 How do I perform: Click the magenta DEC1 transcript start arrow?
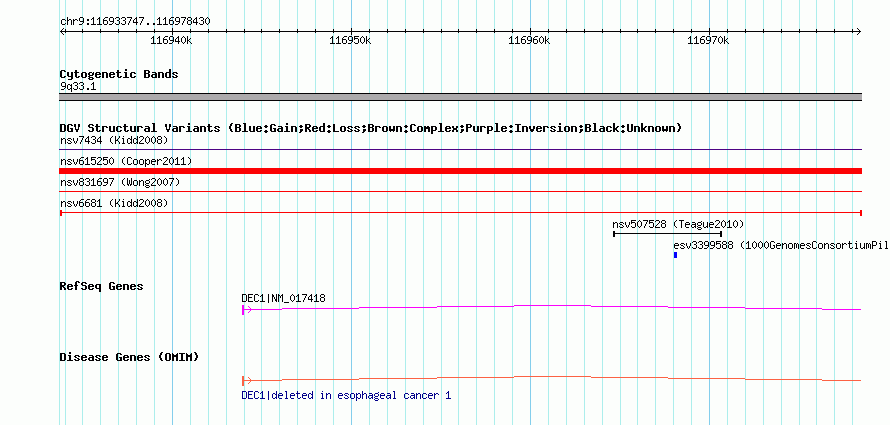pyautogui.click(x=246, y=310)
